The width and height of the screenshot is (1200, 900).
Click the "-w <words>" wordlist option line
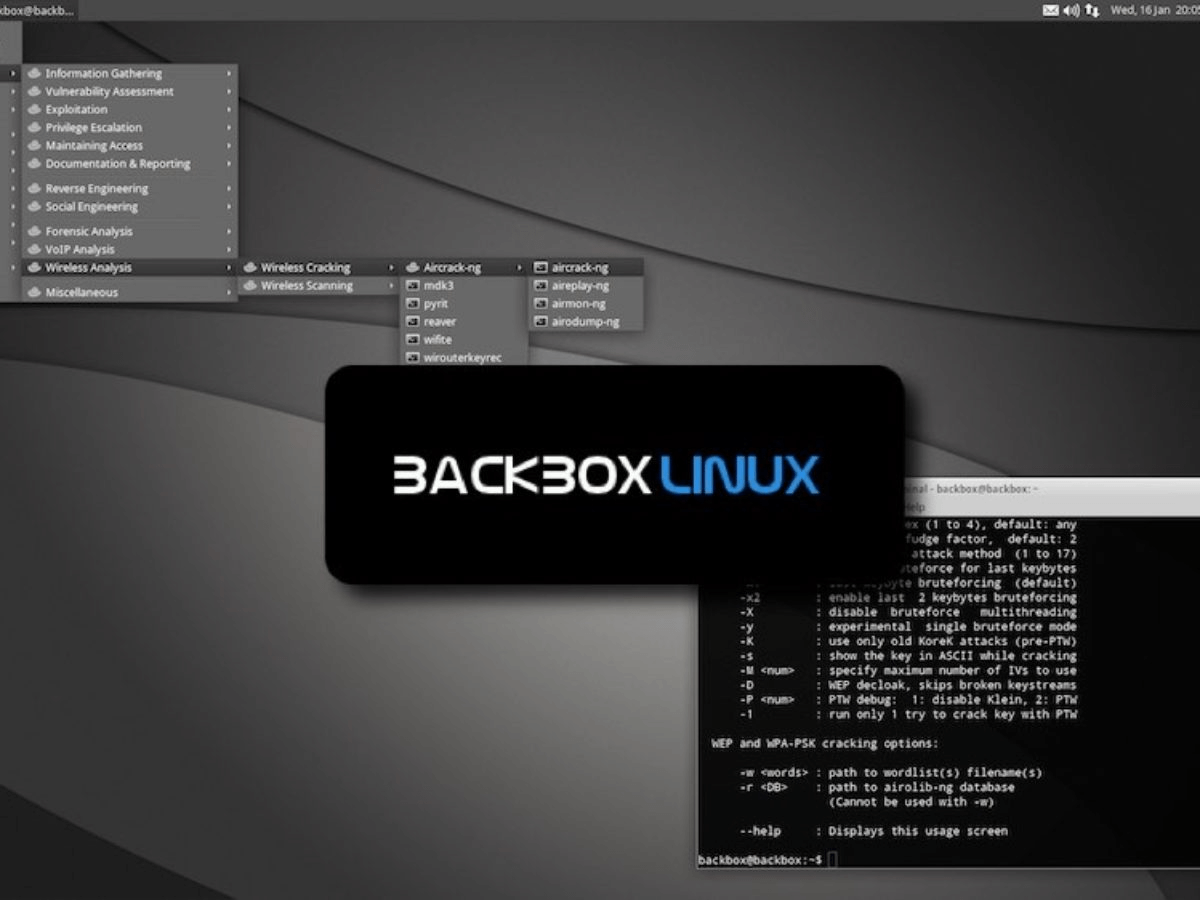891,772
